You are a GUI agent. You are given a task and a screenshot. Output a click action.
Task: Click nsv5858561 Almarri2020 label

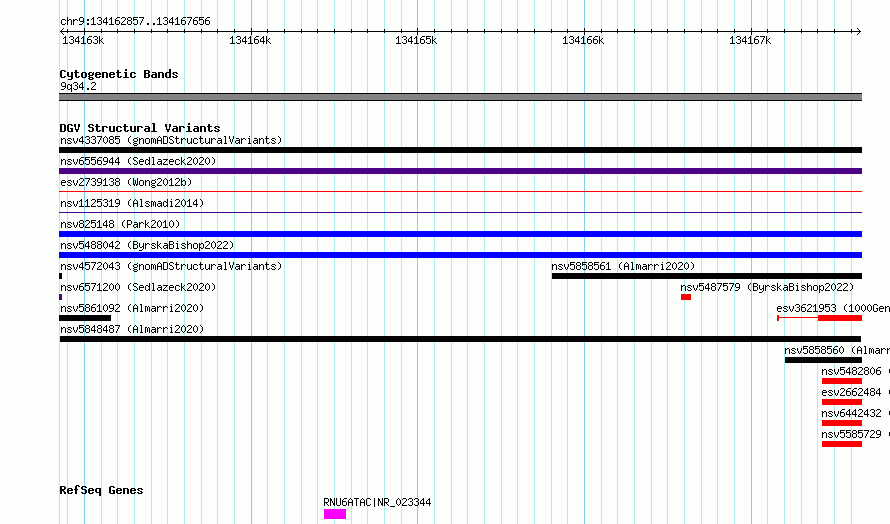coord(623,266)
